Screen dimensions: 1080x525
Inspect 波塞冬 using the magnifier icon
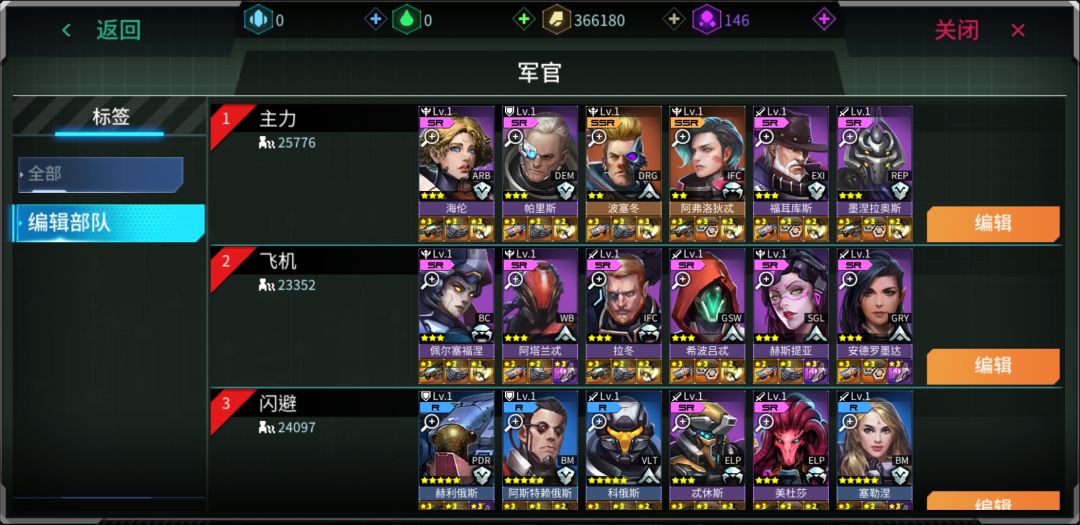(x=599, y=137)
